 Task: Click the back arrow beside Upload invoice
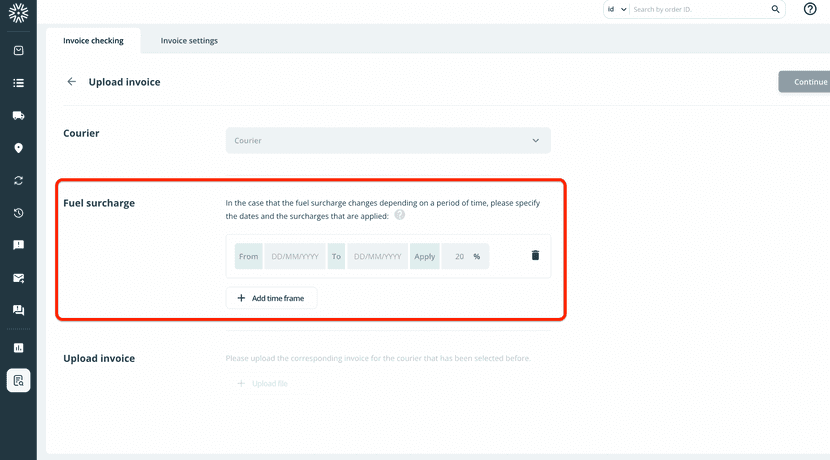[71, 82]
